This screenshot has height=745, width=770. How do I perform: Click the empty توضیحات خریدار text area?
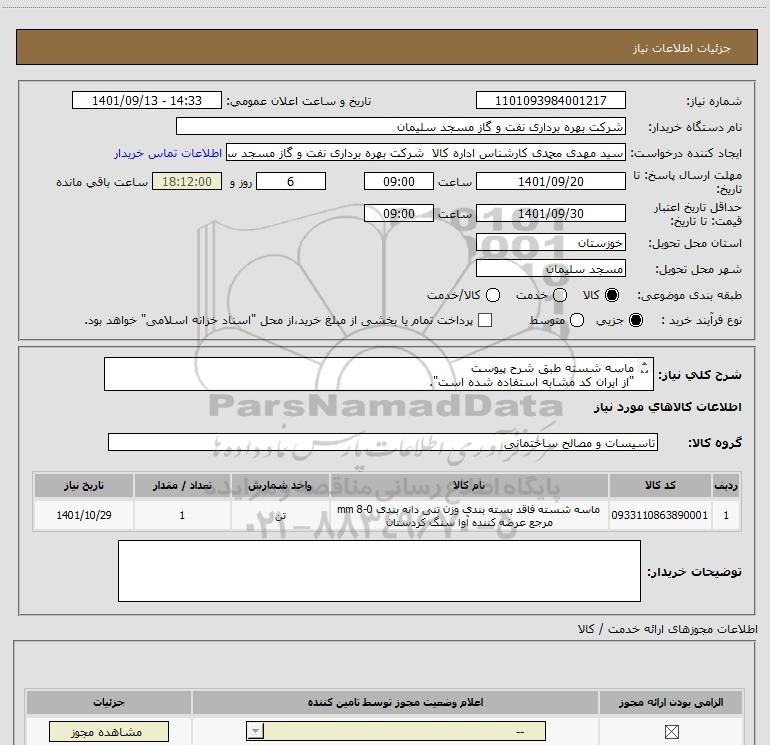point(379,571)
